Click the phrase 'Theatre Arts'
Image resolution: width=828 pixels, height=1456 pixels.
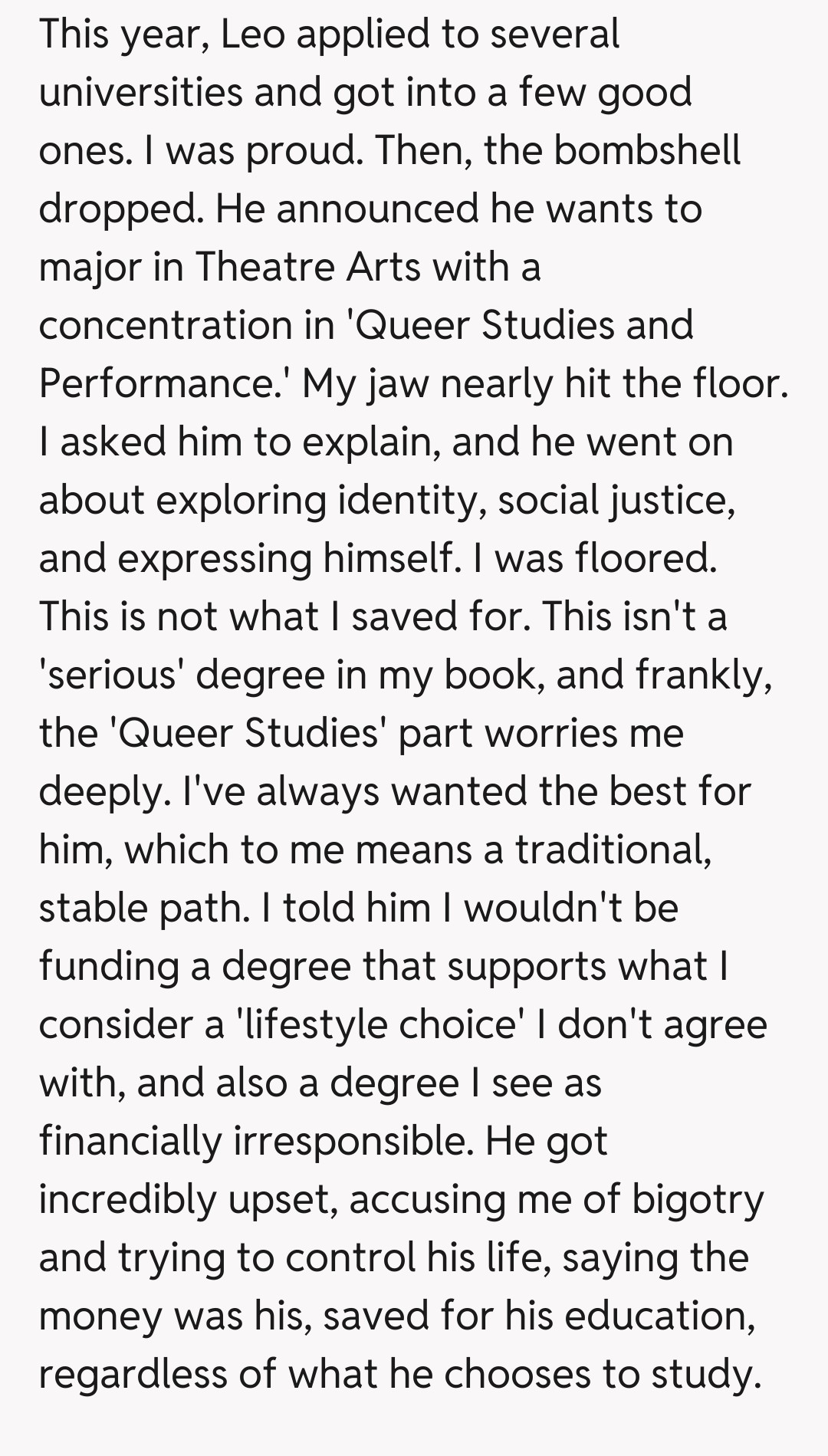pos(307,268)
